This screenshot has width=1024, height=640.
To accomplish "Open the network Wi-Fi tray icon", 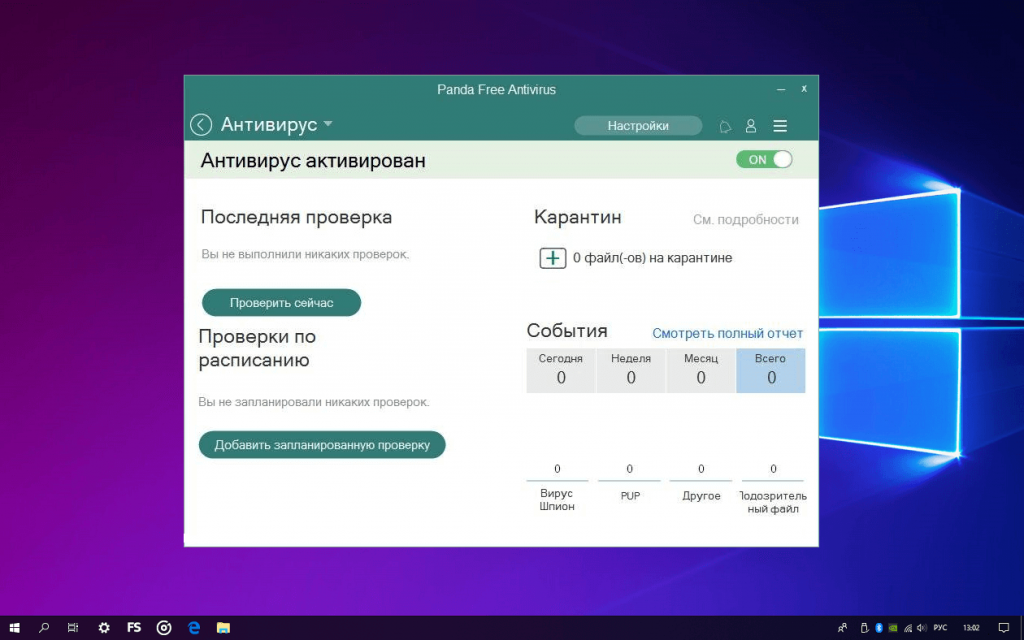I will 908,628.
